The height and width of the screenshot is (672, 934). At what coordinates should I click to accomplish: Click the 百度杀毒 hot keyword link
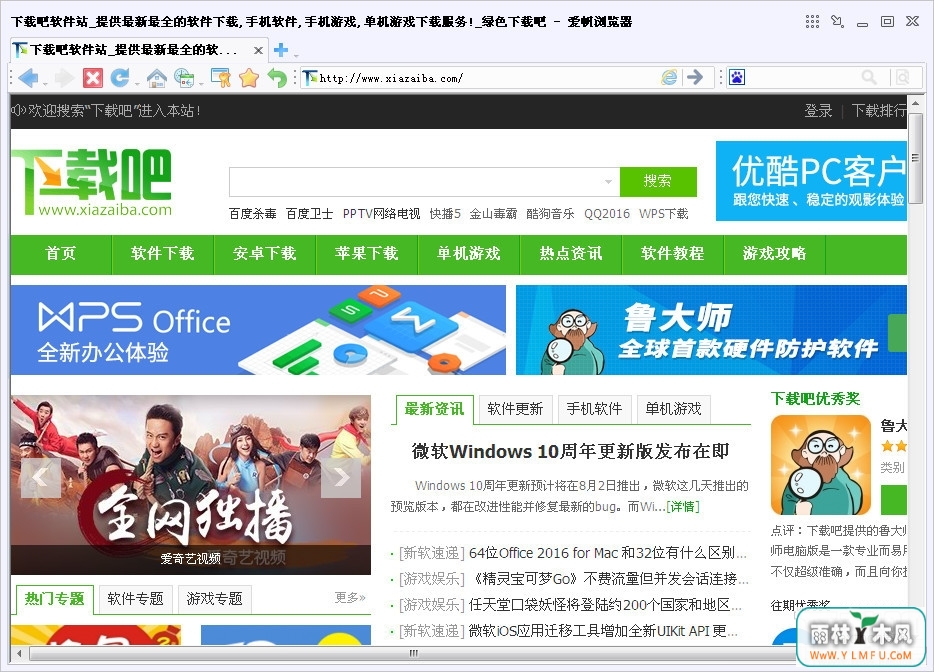[x=253, y=214]
